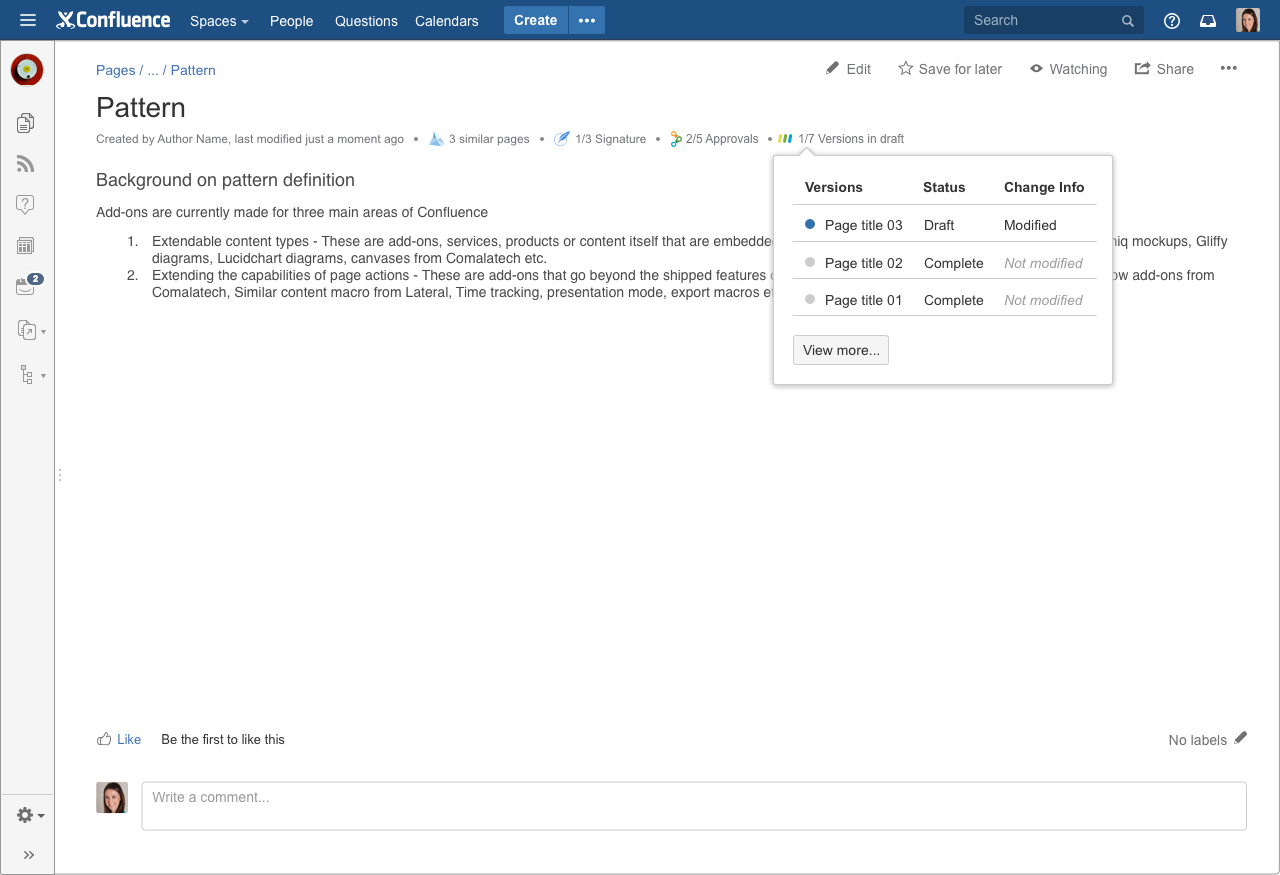
Task: Open the help question mark icon
Action: coord(1172,21)
